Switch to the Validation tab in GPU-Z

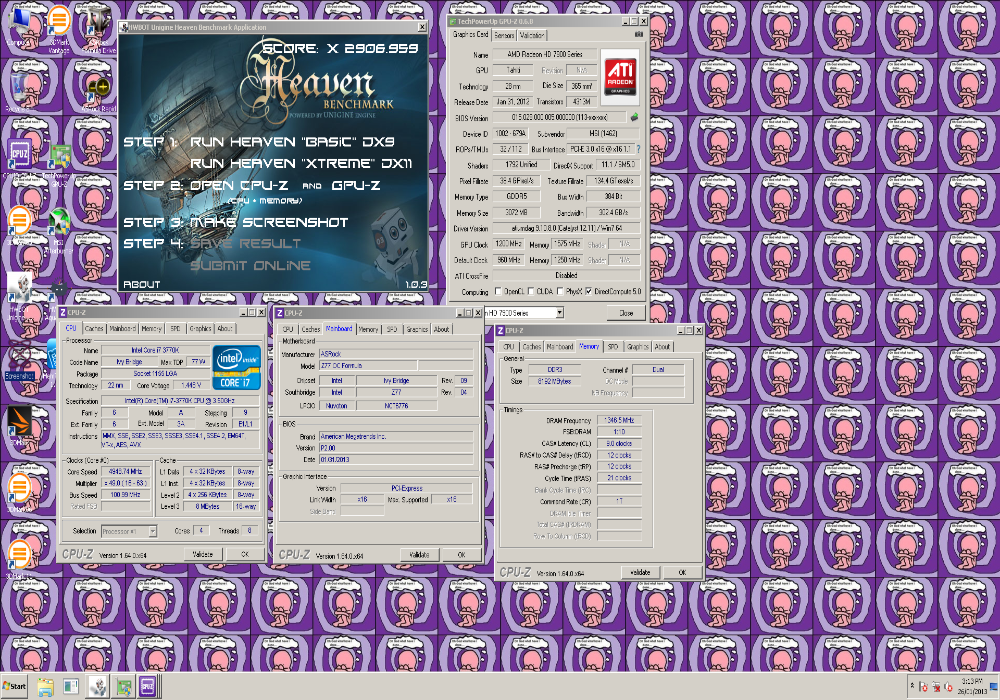click(531, 35)
